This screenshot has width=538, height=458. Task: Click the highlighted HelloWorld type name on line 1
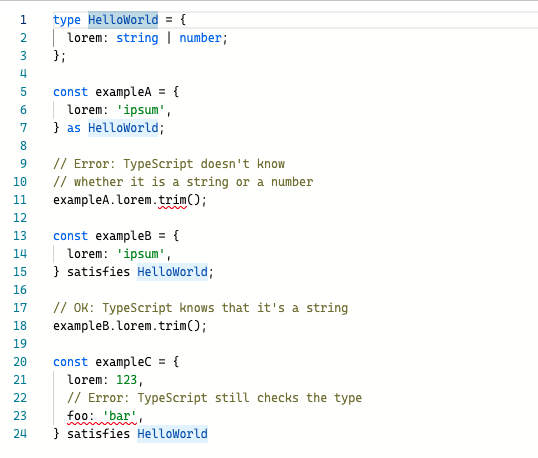click(x=123, y=20)
